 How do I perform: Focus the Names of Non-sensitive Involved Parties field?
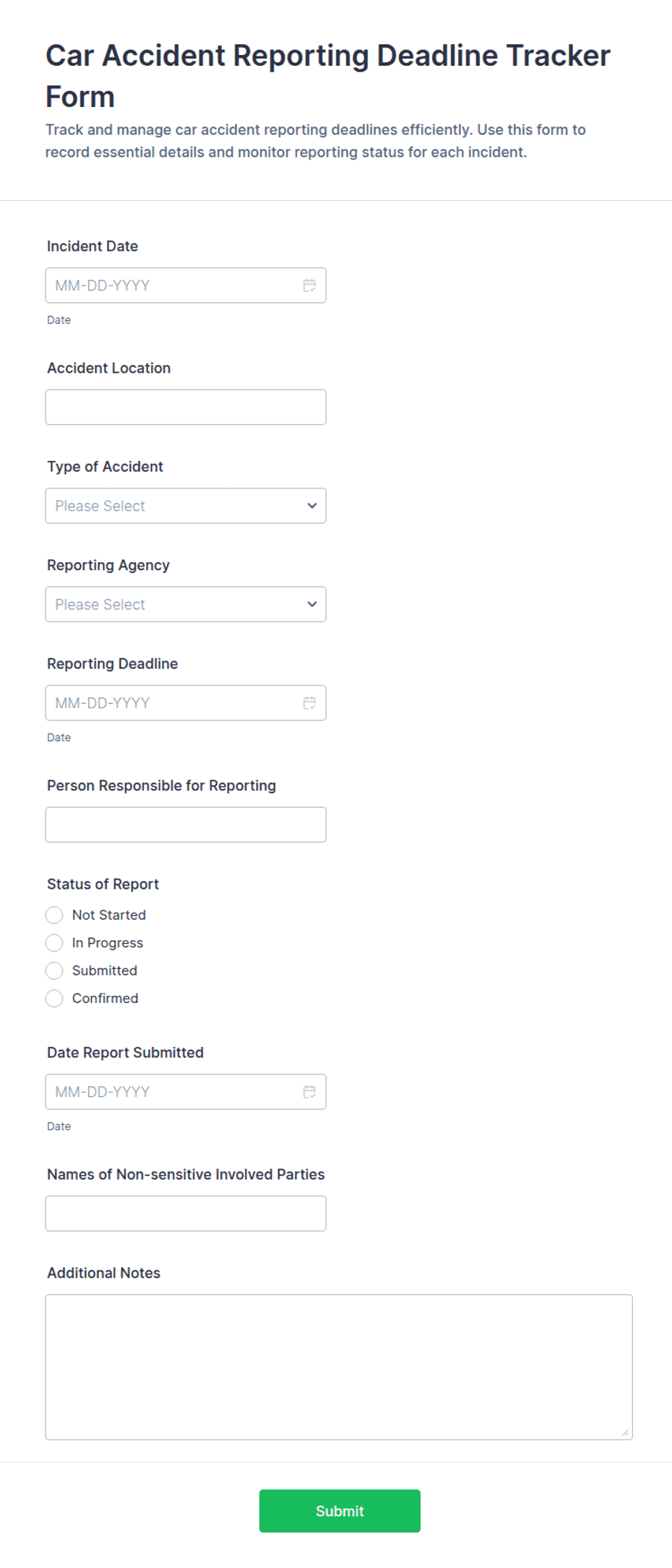point(186,1213)
